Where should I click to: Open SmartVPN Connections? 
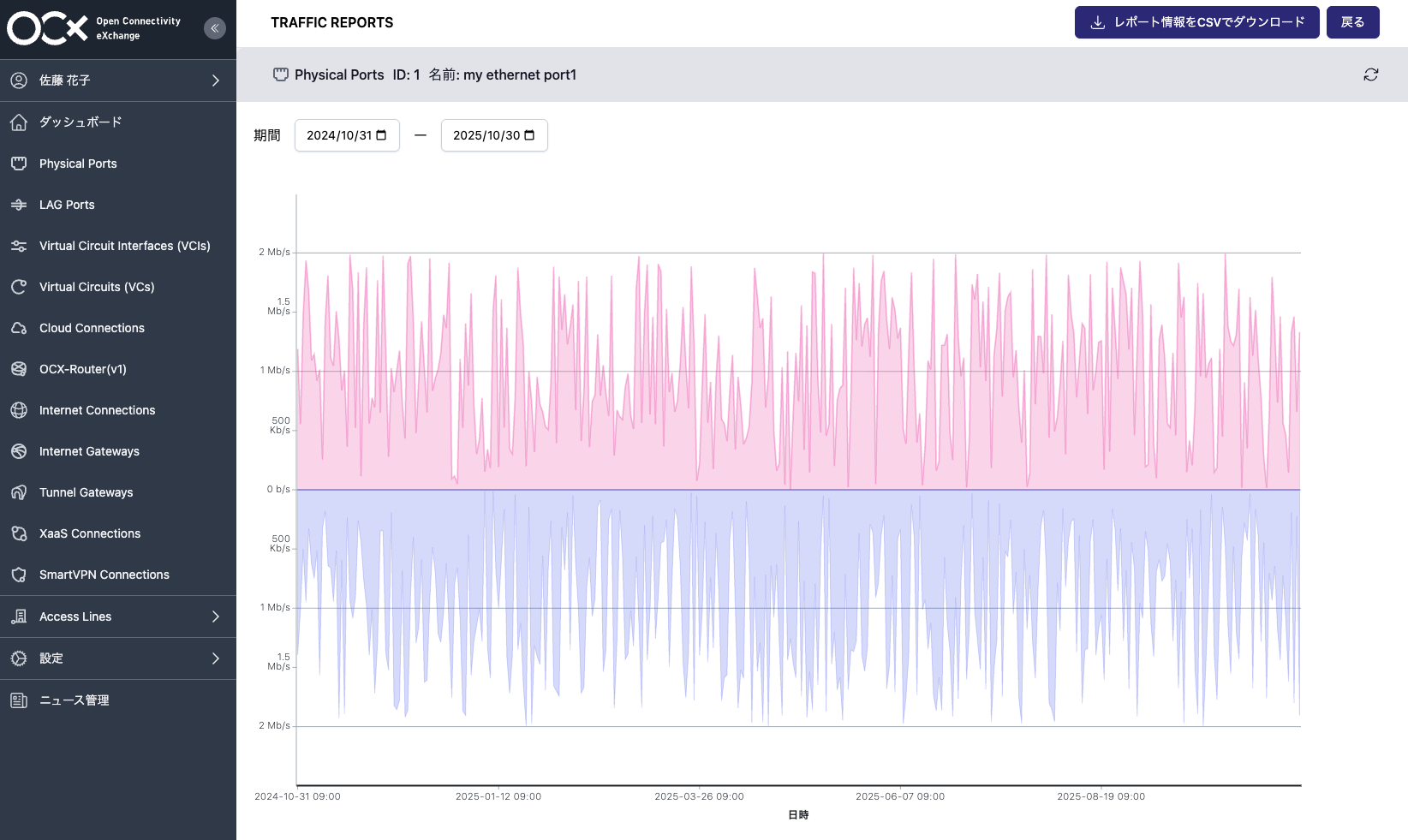pos(104,575)
